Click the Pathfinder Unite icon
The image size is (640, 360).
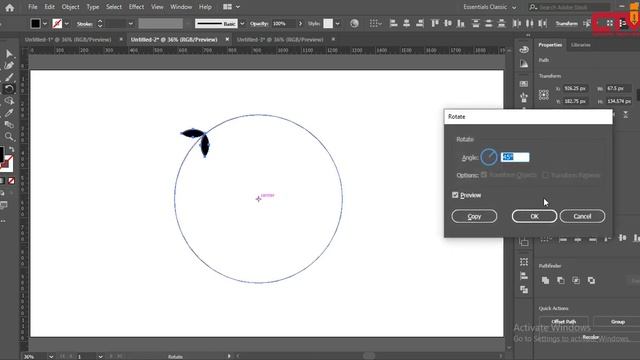(x=545, y=280)
